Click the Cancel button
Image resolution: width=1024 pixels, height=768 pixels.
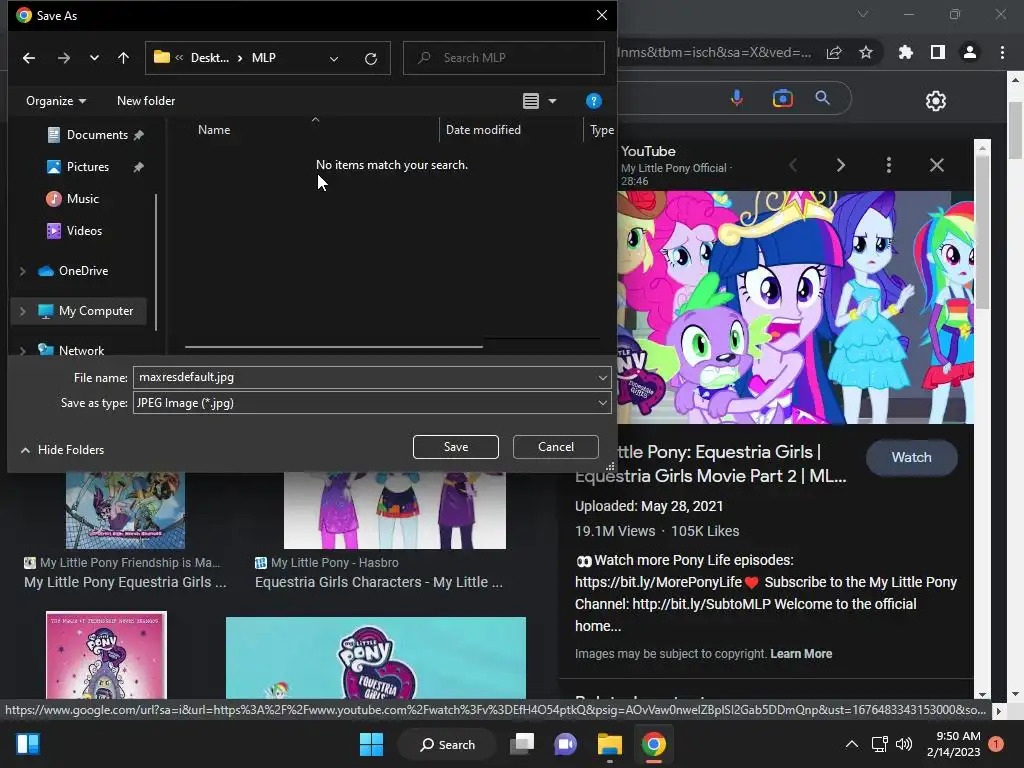pyautogui.click(x=556, y=447)
